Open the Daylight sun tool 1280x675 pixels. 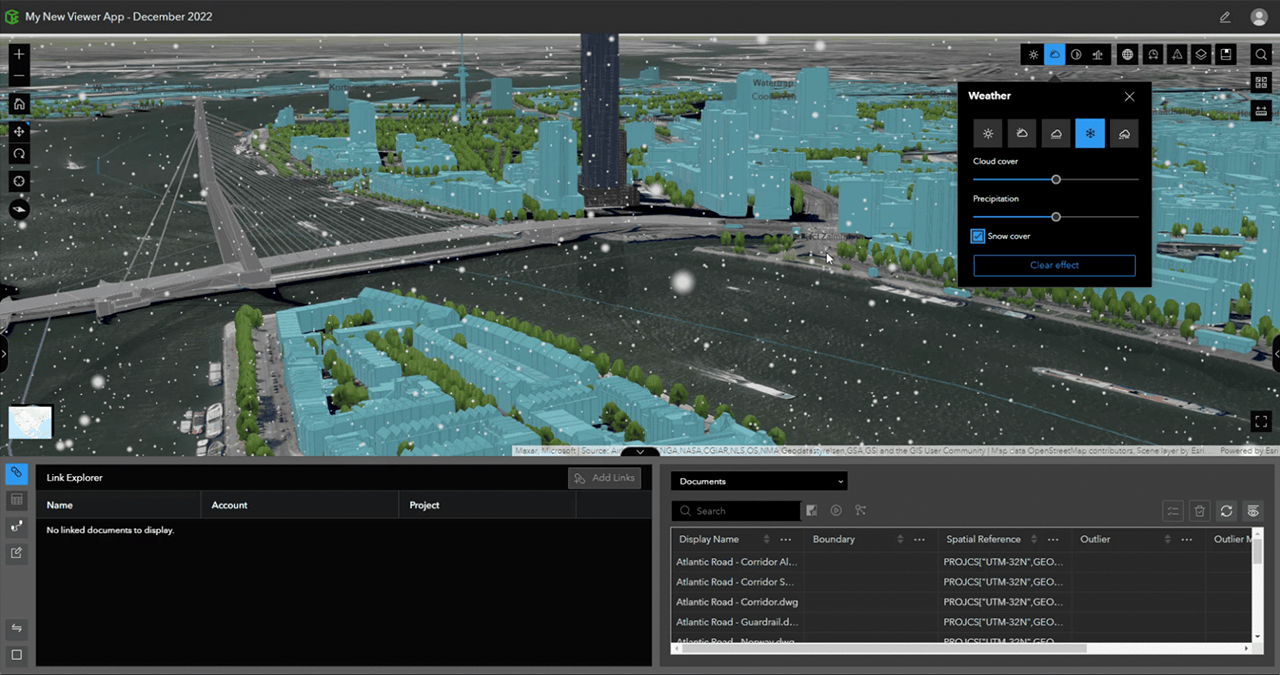[x=1033, y=54]
